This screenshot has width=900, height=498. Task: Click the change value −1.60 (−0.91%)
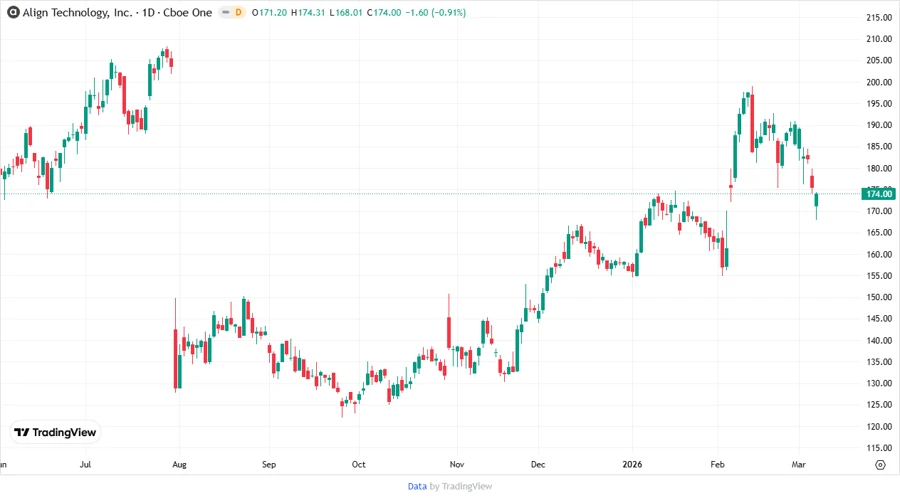click(436, 13)
